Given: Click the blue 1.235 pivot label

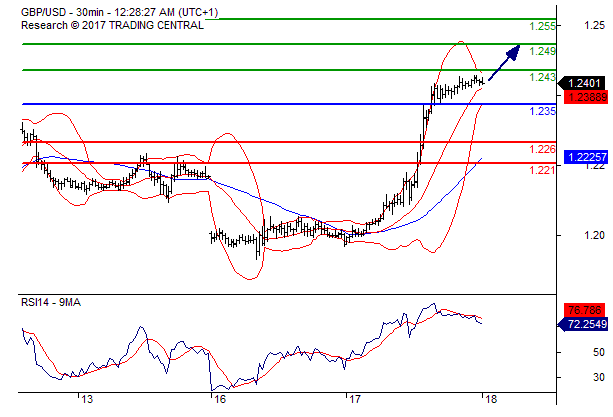Looking at the screenshot, I should tap(542, 111).
